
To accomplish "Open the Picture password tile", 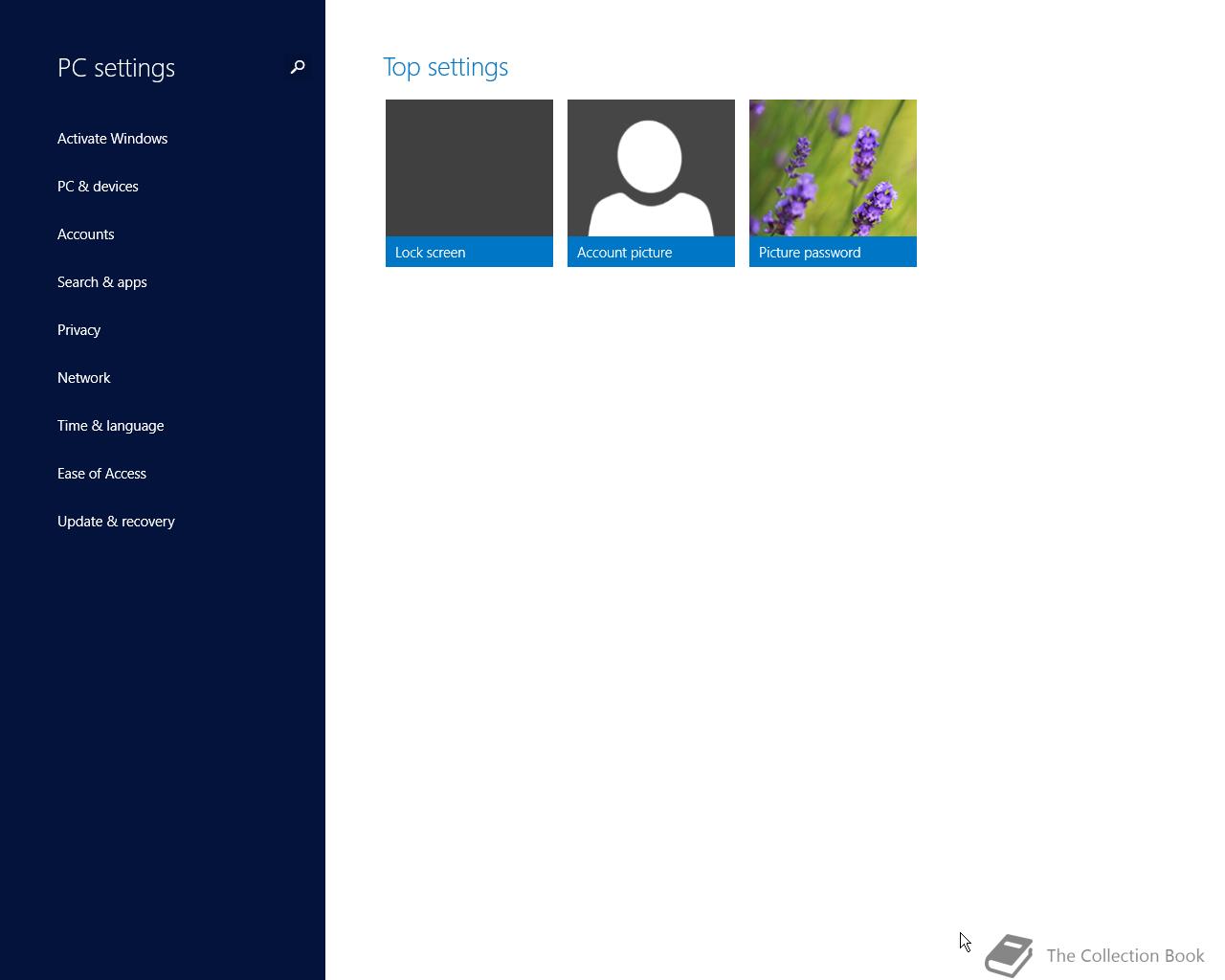I will coord(833,183).
